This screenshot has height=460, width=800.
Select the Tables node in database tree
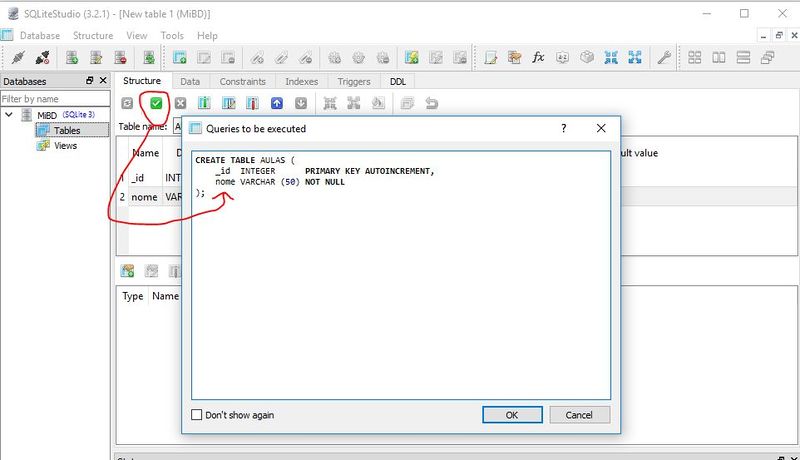67,131
